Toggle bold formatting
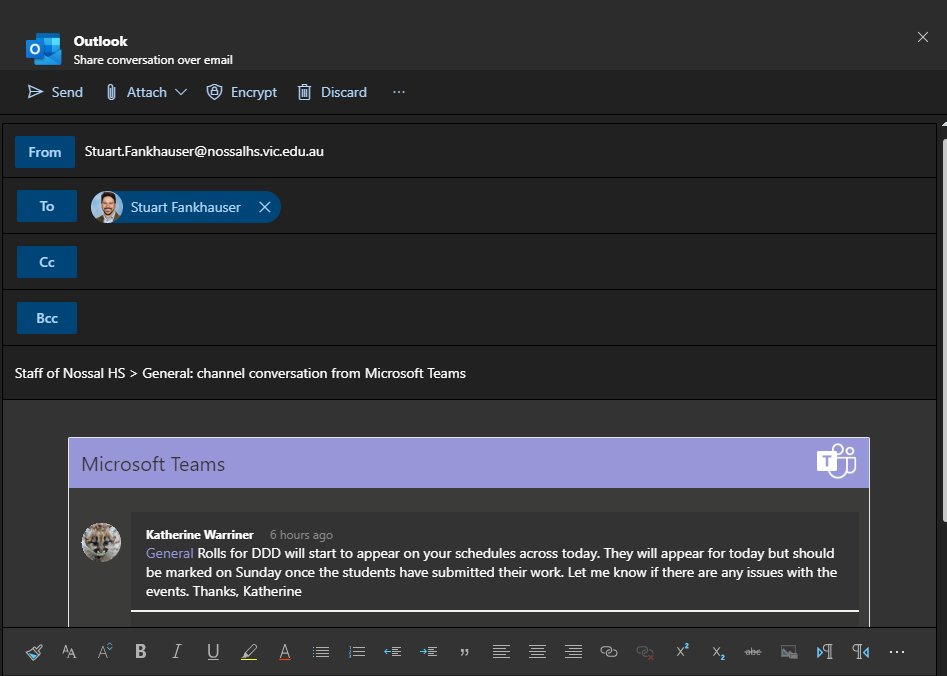947x676 pixels. click(141, 651)
